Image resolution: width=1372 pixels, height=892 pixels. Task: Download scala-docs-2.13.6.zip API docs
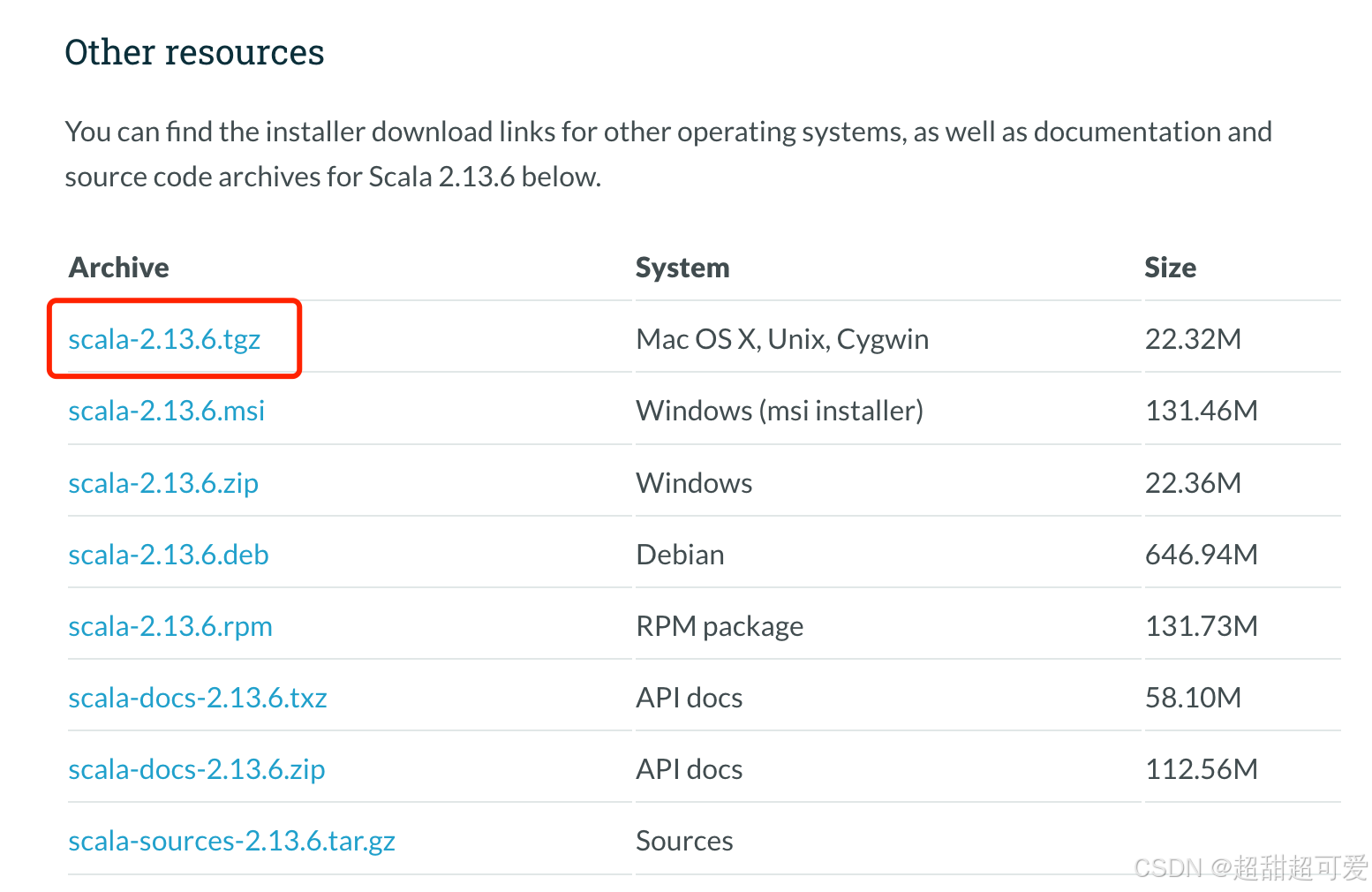click(197, 769)
